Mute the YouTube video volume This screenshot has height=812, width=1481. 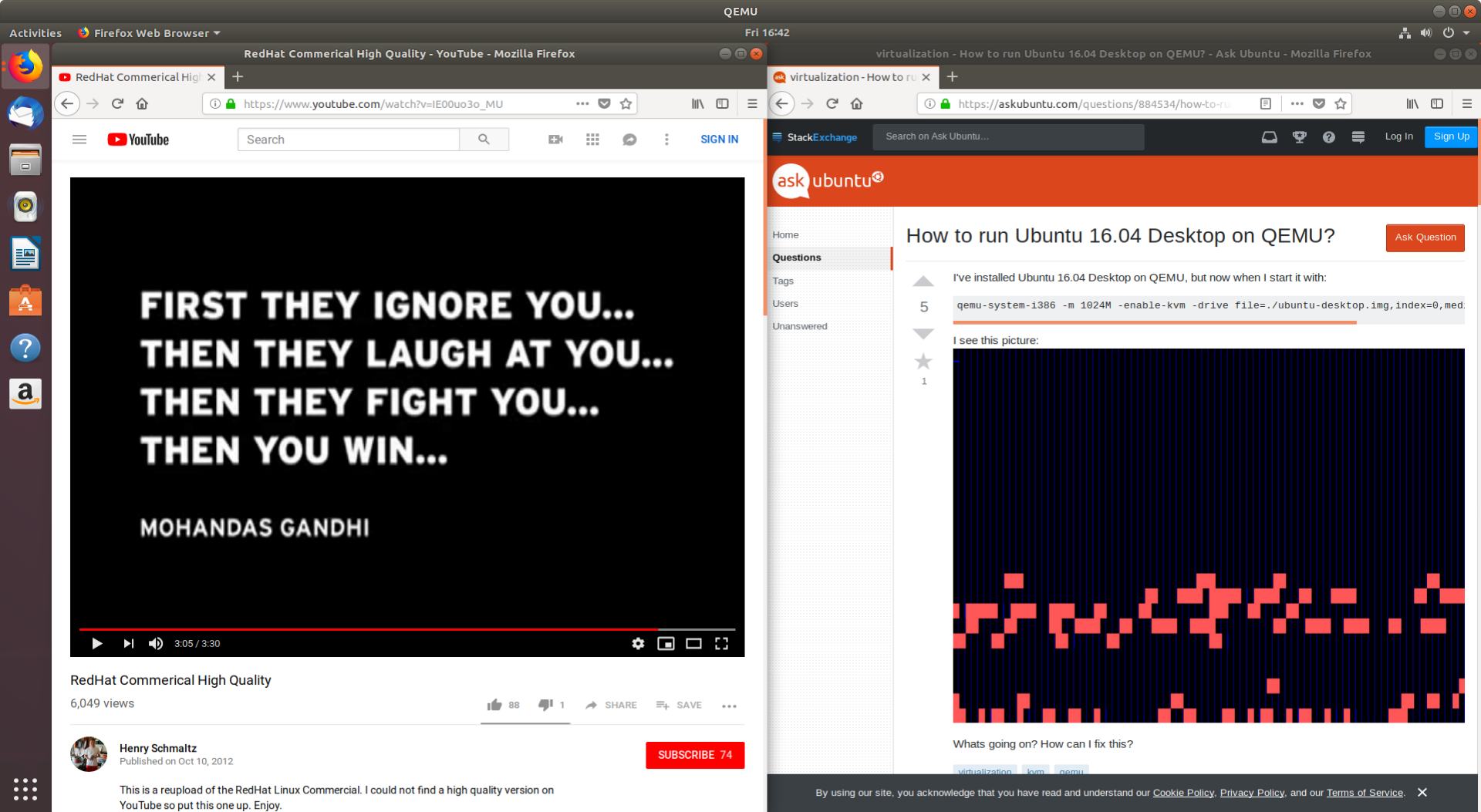point(156,643)
